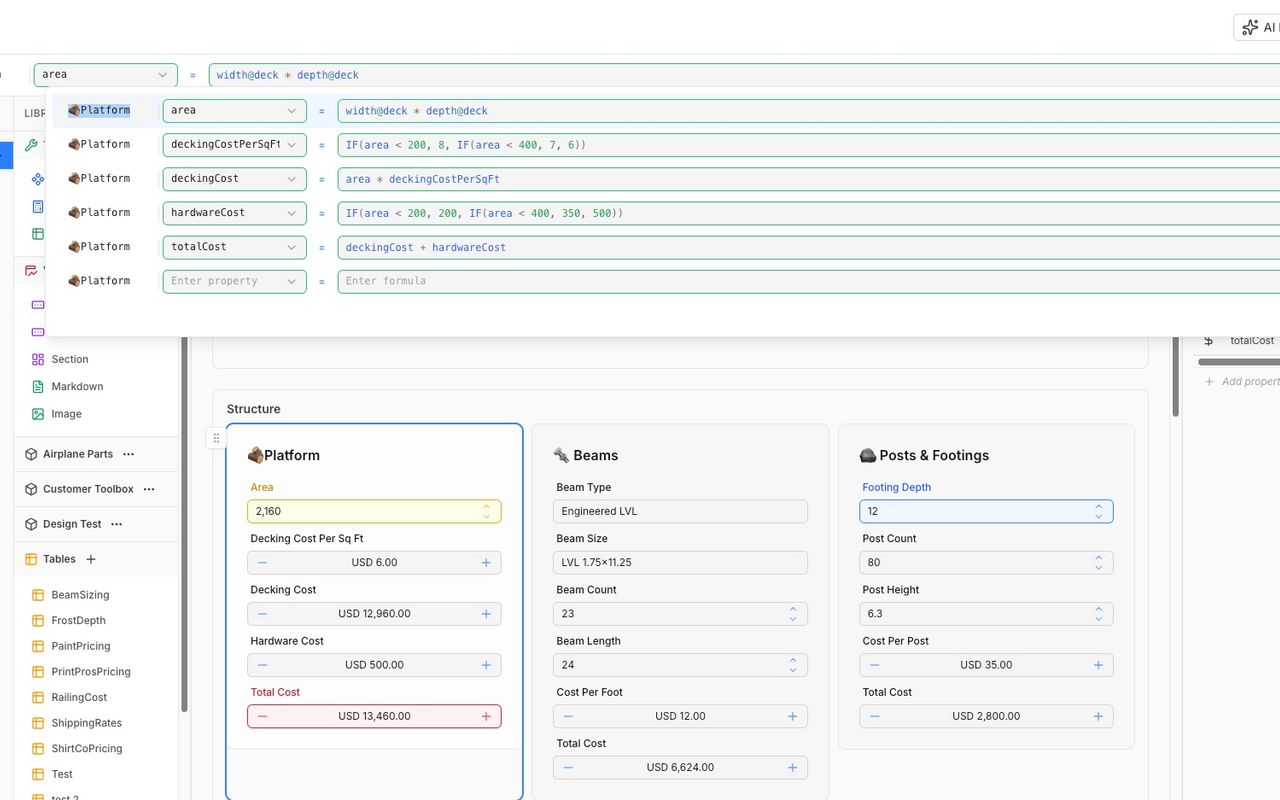Click the Markdown document icon in the sidebar
The image size is (1280, 800).
point(38,386)
